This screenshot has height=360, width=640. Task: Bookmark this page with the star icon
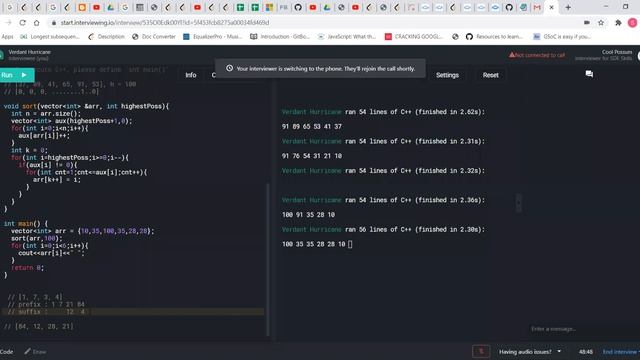601,23
